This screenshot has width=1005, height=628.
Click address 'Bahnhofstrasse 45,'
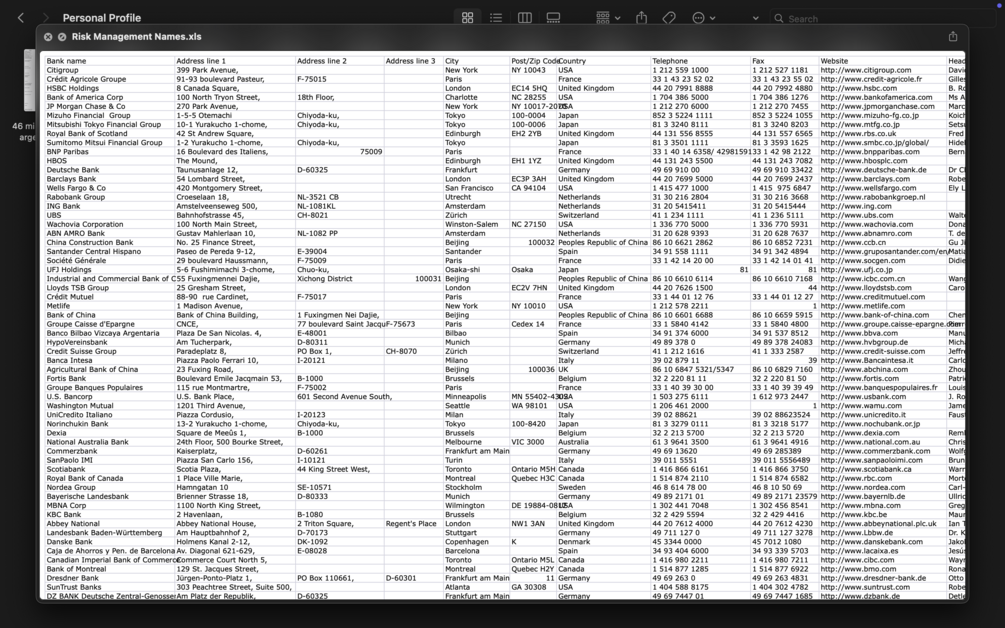(210, 215)
